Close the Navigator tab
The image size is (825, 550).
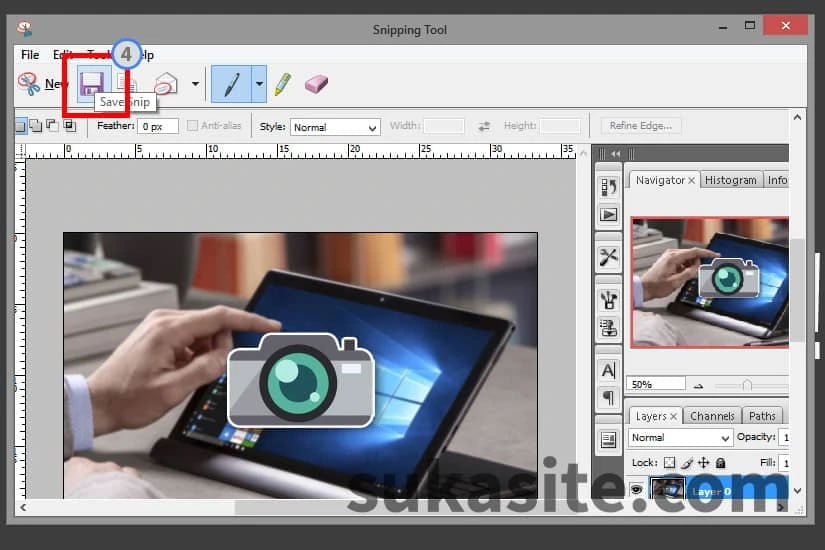point(691,181)
